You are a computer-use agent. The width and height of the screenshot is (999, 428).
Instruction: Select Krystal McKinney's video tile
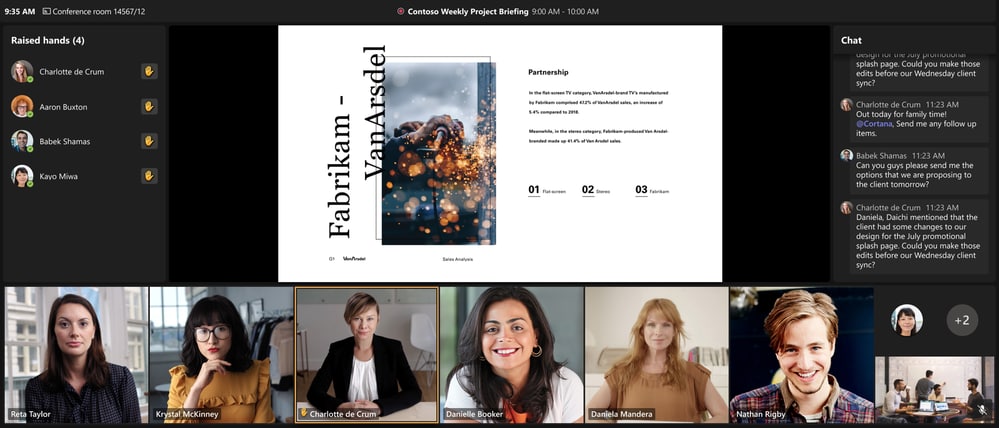[221, 355]
